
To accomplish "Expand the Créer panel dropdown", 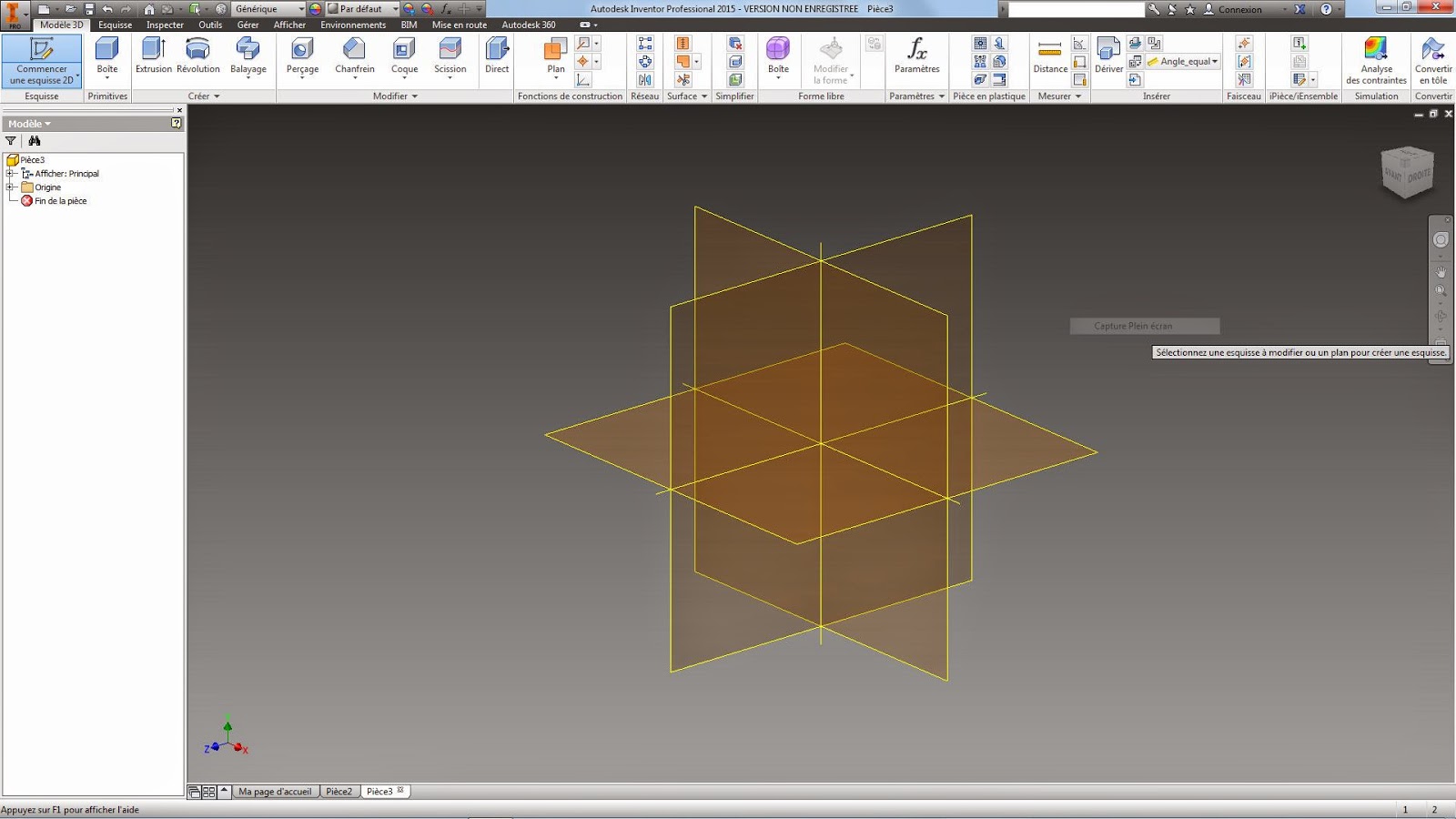I will [217, 96].
